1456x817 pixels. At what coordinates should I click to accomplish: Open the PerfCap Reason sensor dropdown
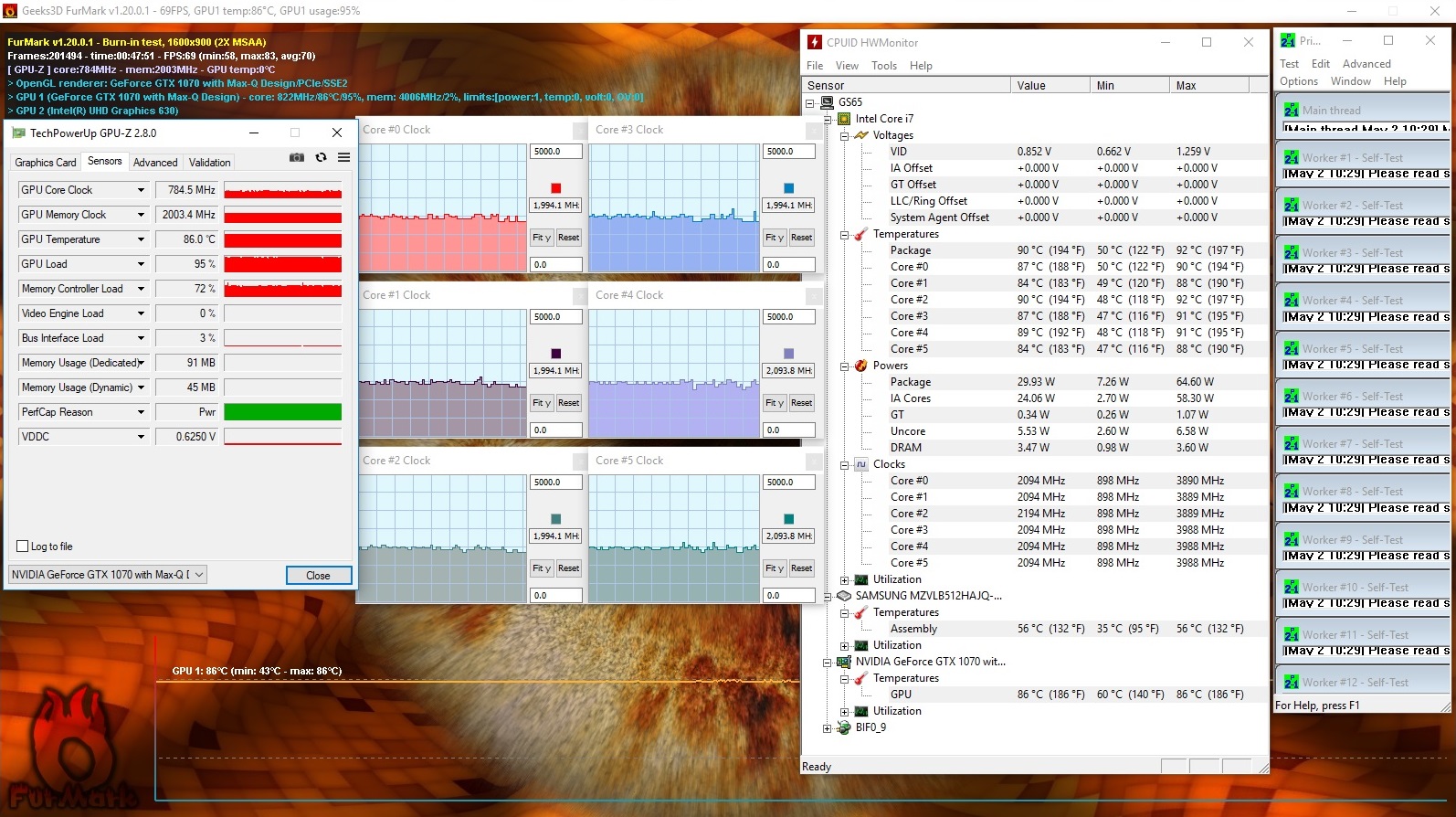point(141,412)
